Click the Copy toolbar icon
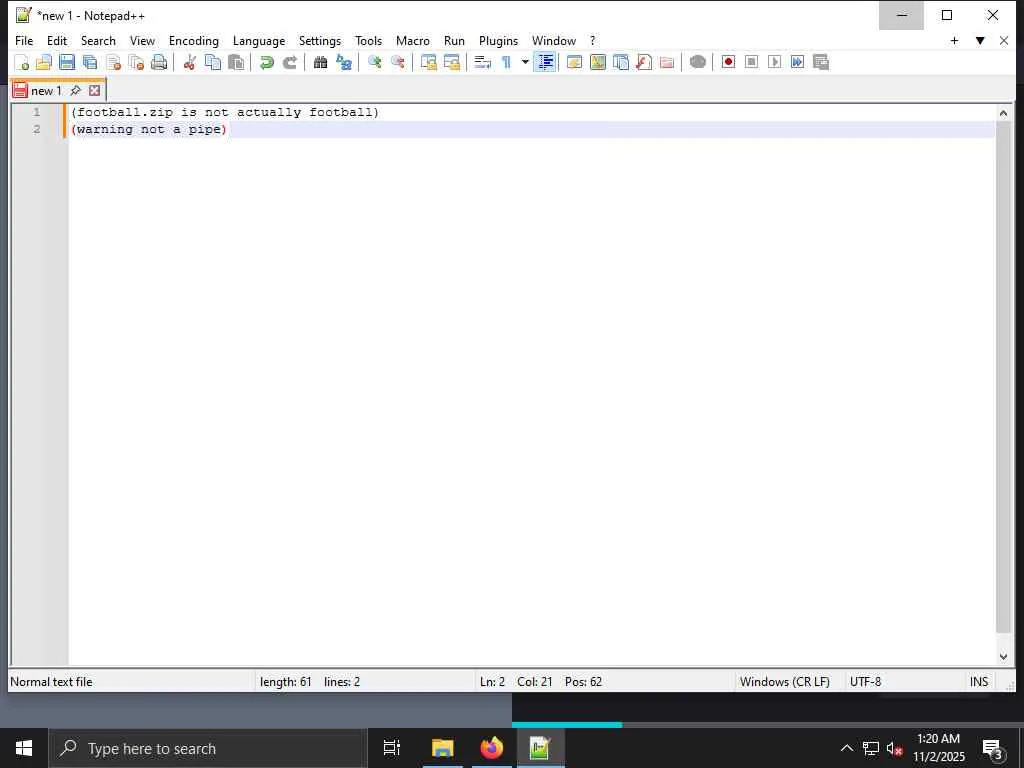Viewport: 1024px width, 768px height. click(213, 62)
